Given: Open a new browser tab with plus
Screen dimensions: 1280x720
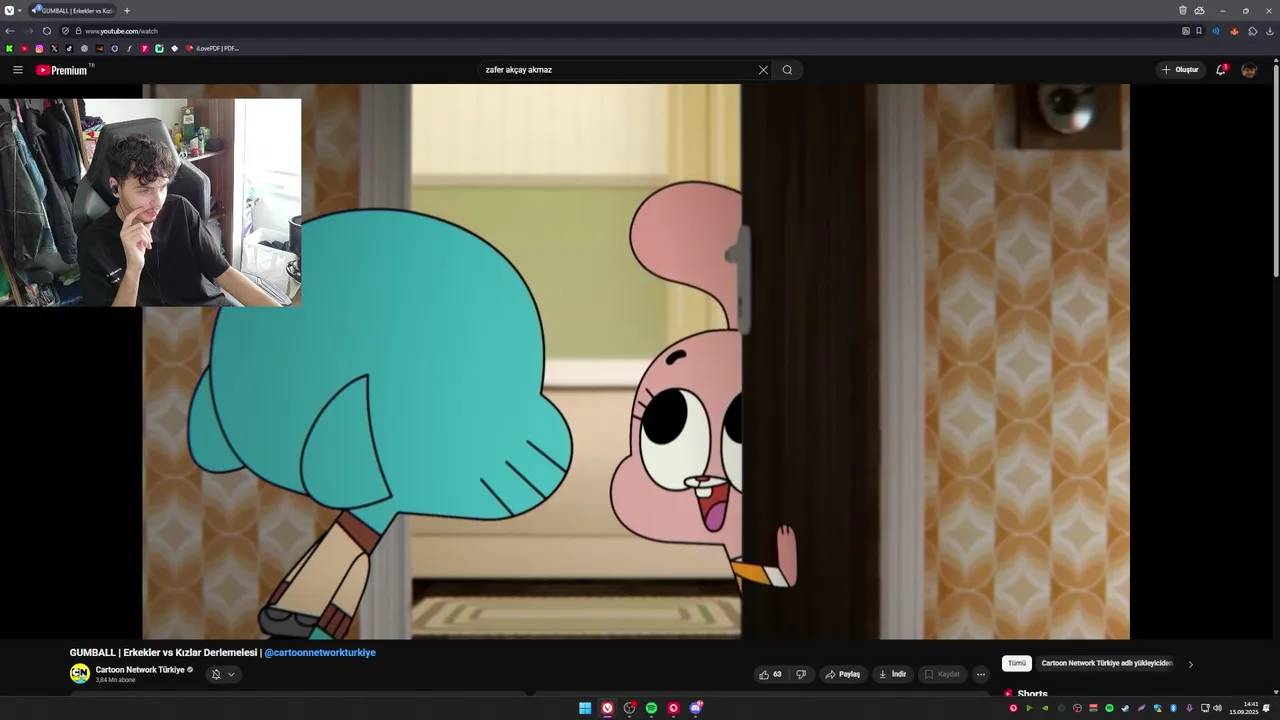Looking at the screenshot, I should [127, 10].
